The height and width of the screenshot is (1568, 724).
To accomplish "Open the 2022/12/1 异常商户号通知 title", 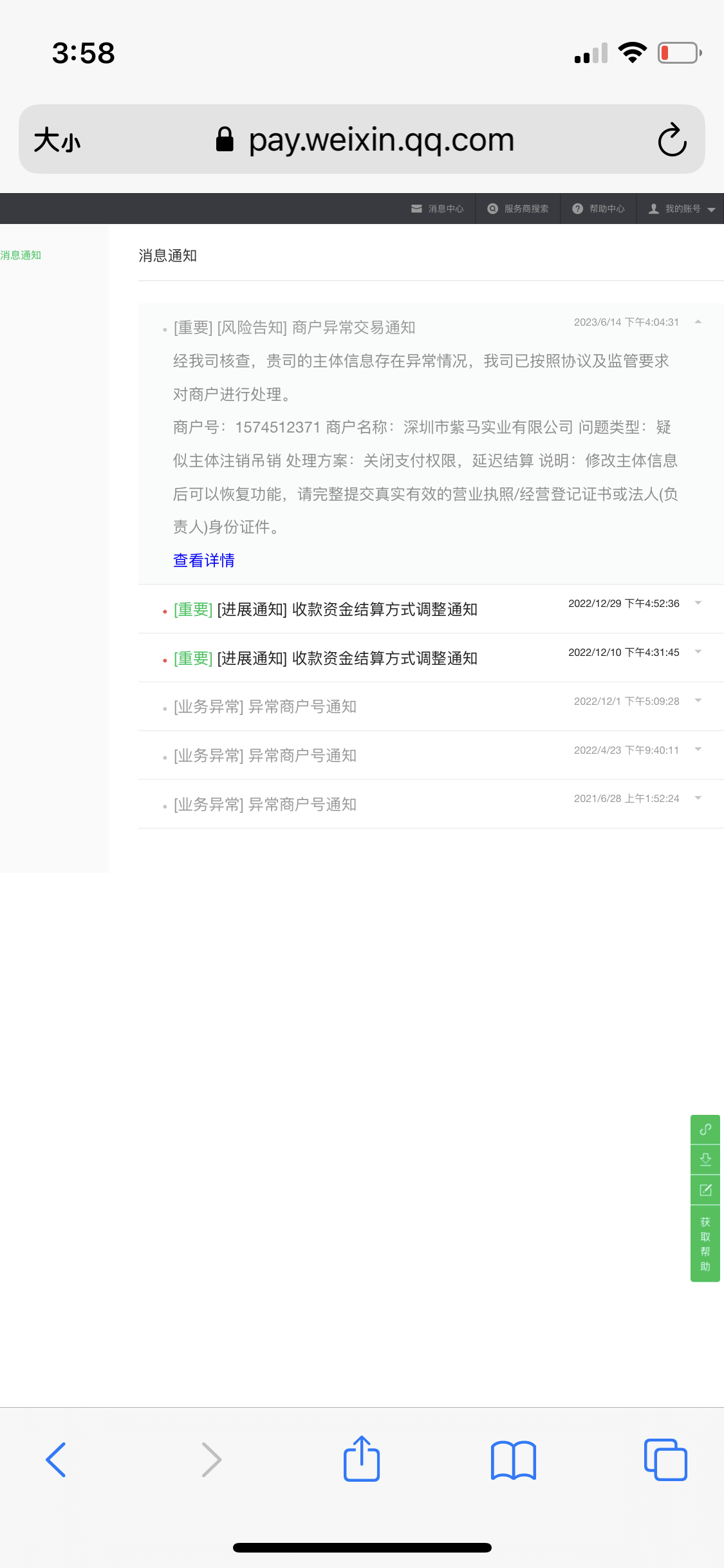I will [265, 707].
